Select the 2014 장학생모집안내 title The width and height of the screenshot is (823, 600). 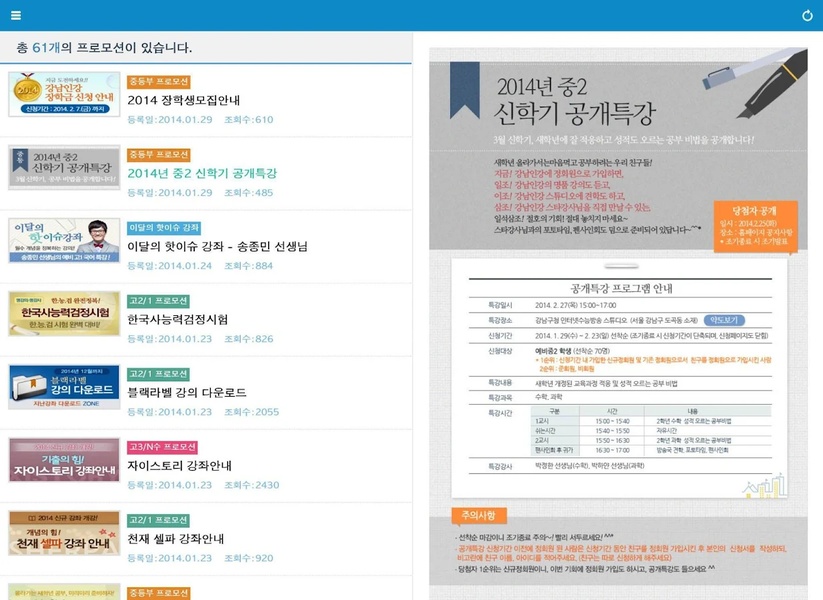pyautogui.click(x=184, y=100)
